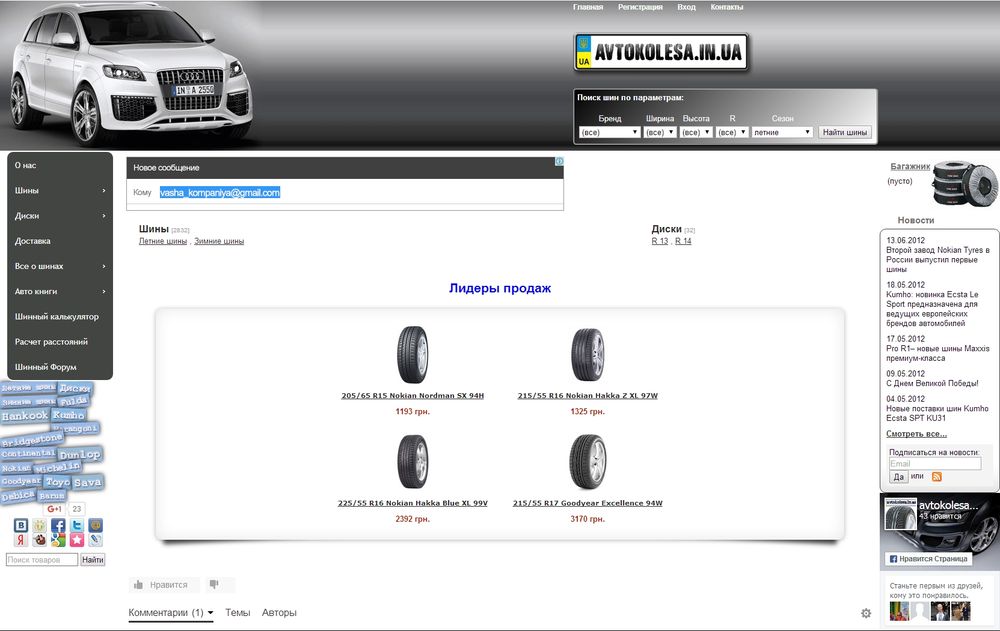Click the Вход top menu item
This screenshot has height=631, width=1000.
point(686,7)
